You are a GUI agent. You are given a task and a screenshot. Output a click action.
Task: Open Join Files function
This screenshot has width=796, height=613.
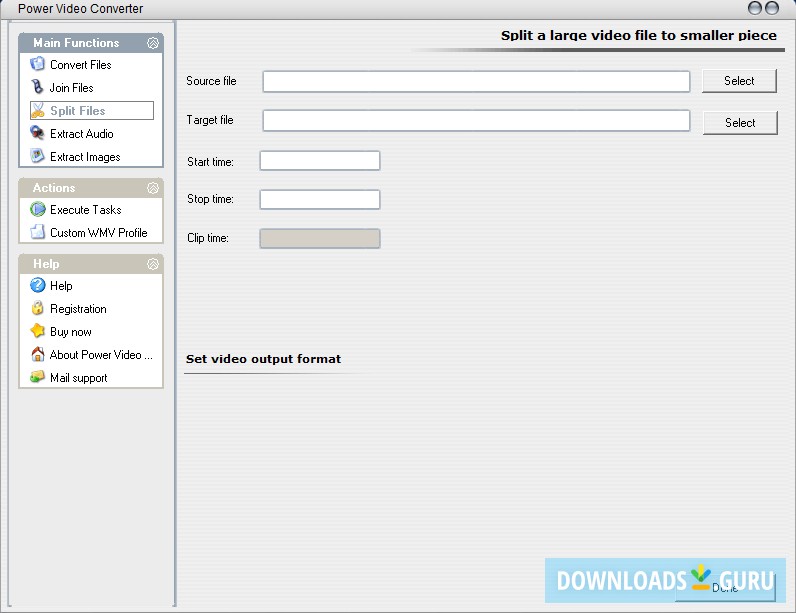click(x=72, y=87)
